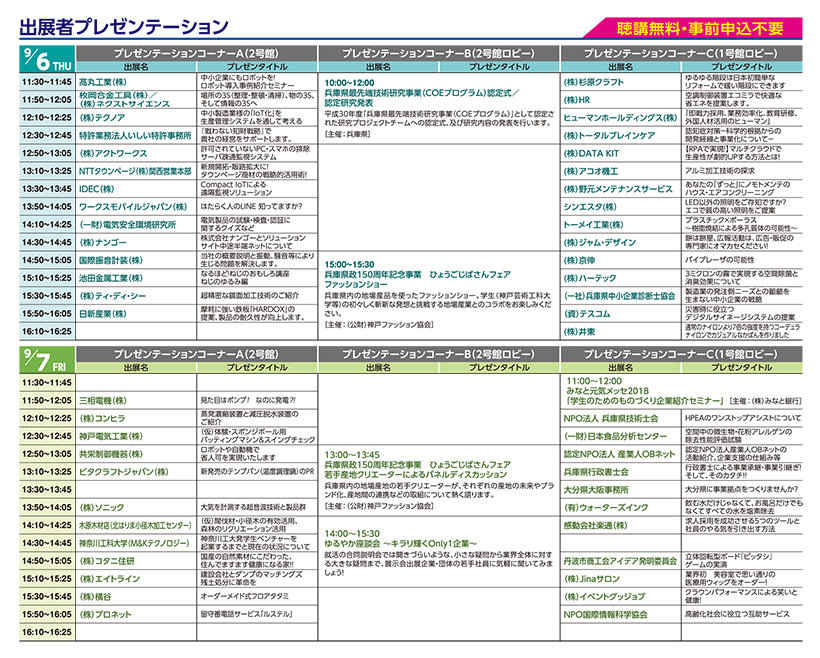Select the title アルミ加工技術の探求
820x658 pixels.
[x=720, y=171]
